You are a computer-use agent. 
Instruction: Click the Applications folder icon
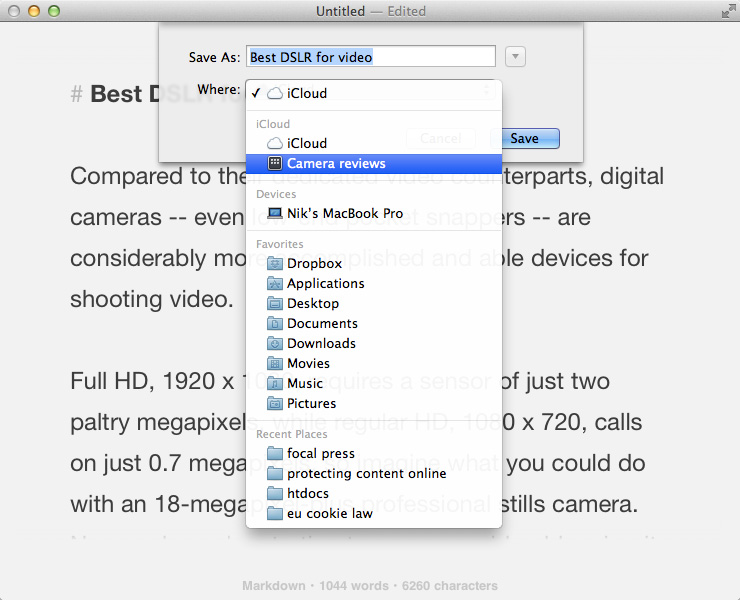(275, 283)
